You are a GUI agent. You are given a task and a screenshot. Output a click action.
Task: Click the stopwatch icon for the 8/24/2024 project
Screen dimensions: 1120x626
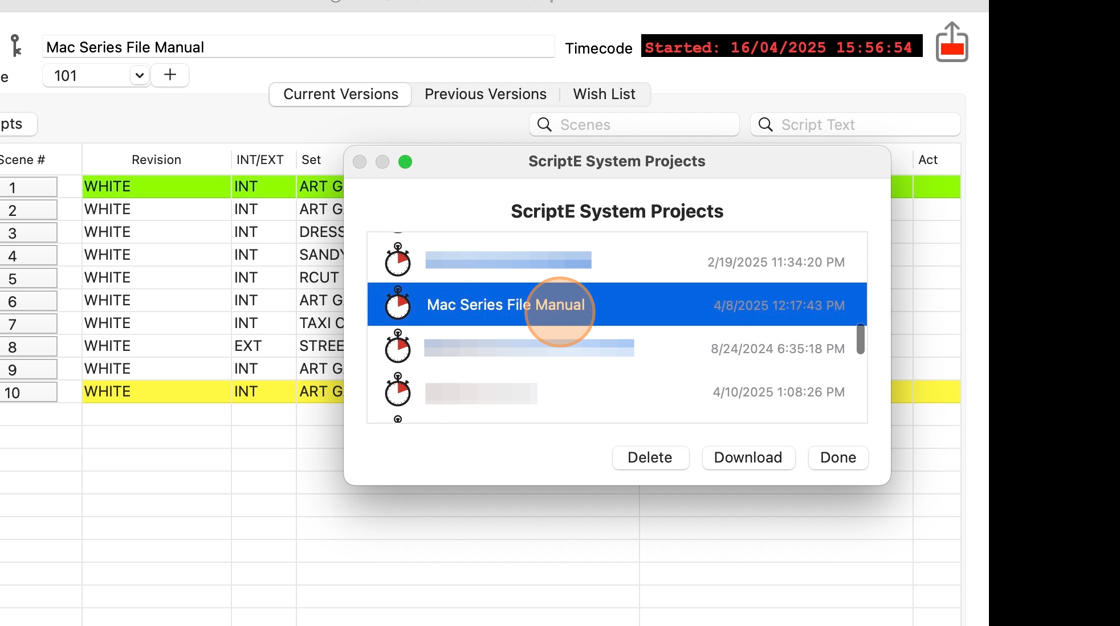pyautogui.click(x=398, y=347)
